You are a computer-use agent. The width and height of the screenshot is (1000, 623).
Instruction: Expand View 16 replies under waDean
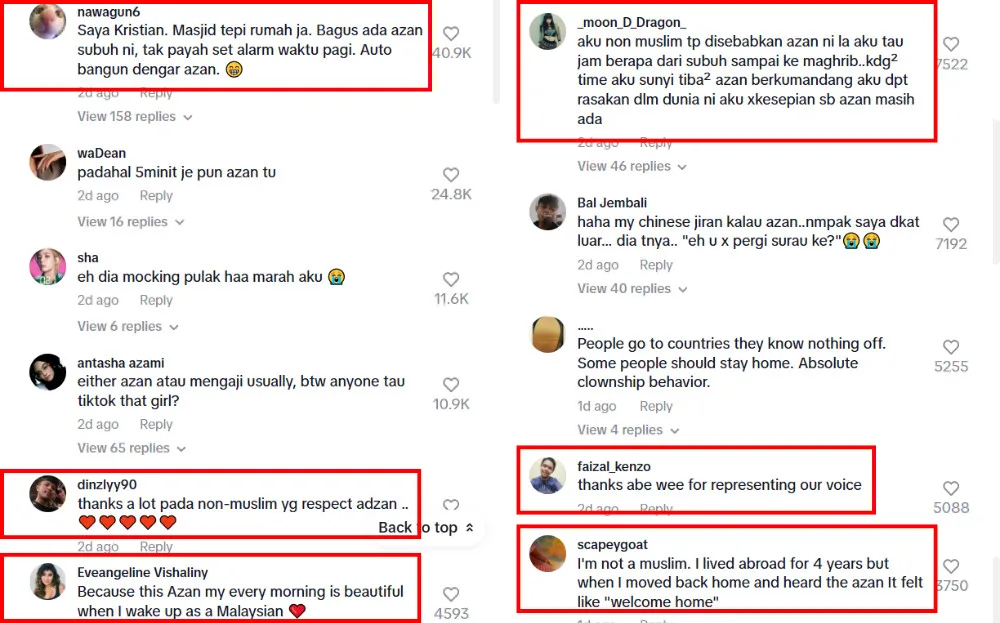[x=131, y=222]
